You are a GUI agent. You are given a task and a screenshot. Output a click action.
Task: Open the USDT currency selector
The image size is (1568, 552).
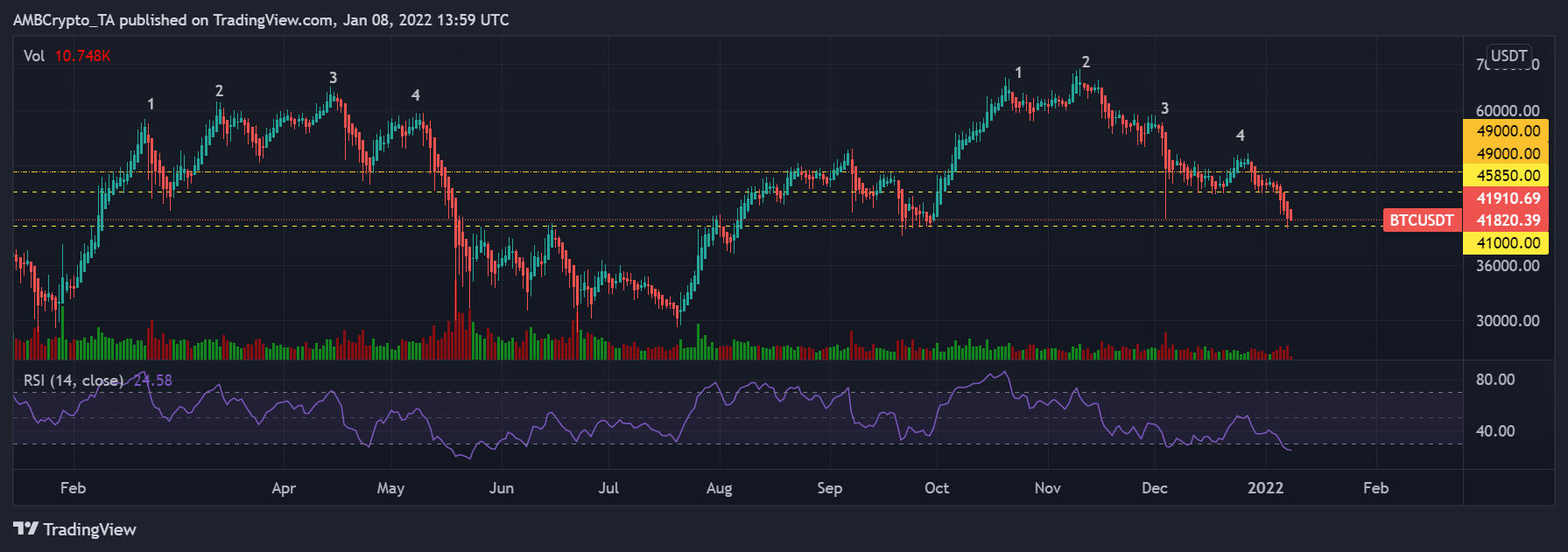[x=1508, y=56]
